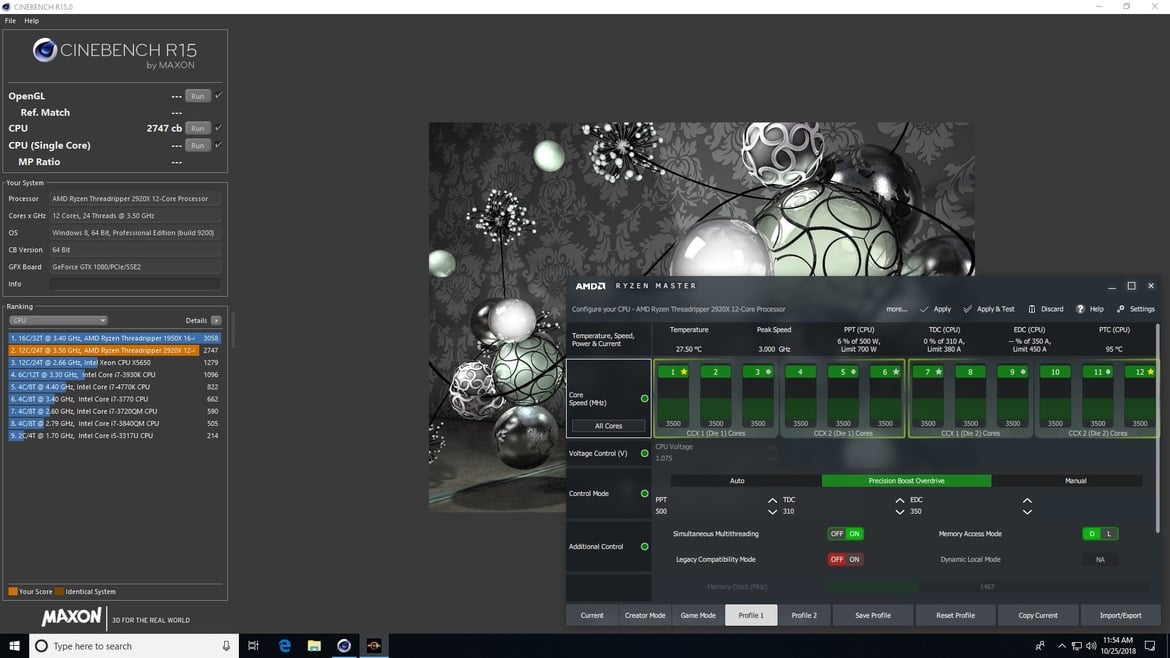Toggle the OpenGL test checkbox

tap(218, 95)
